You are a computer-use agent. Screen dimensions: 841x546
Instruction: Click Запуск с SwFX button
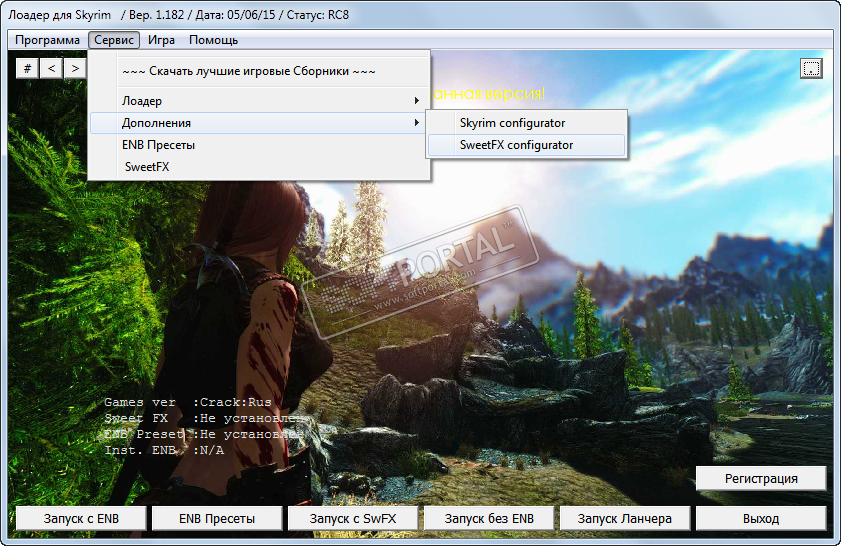[353, 519]
